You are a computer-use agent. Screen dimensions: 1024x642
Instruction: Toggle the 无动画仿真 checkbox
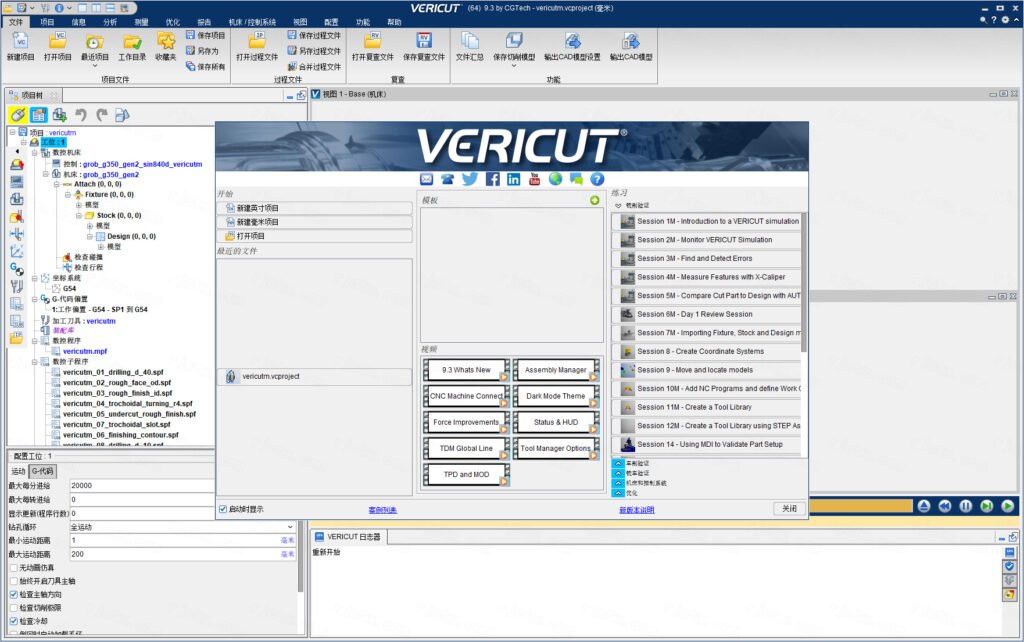coord(14,568)
